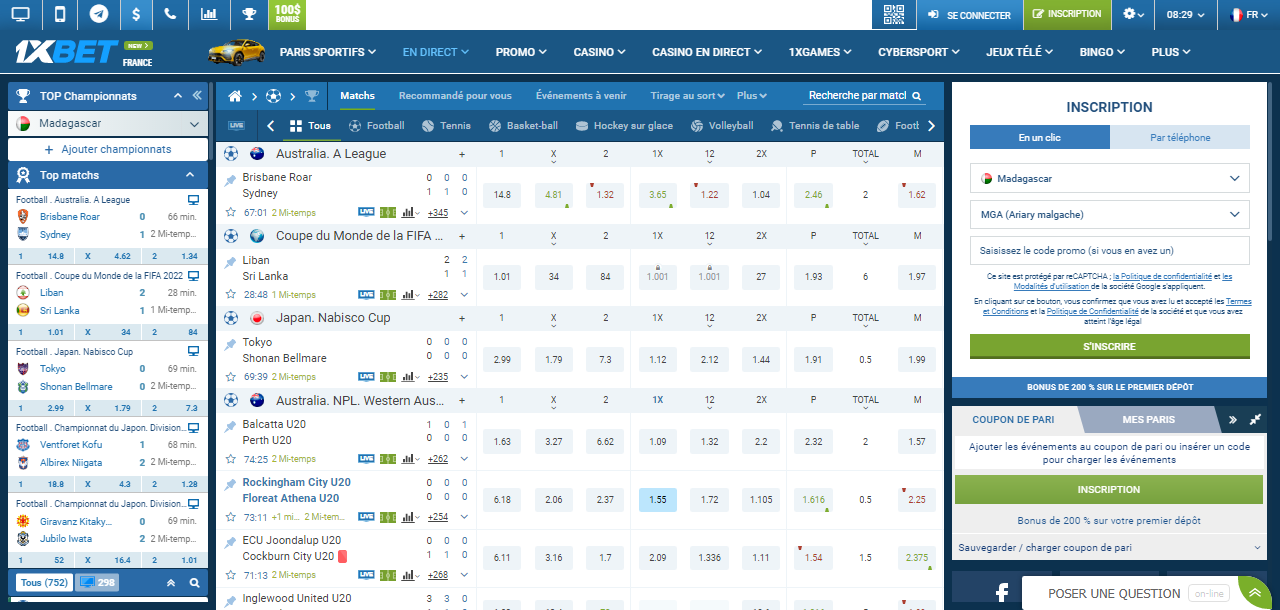Open the 08:29 time dropdown
The height and width of the screenshot is (610, 1280).
(1185, 15)
